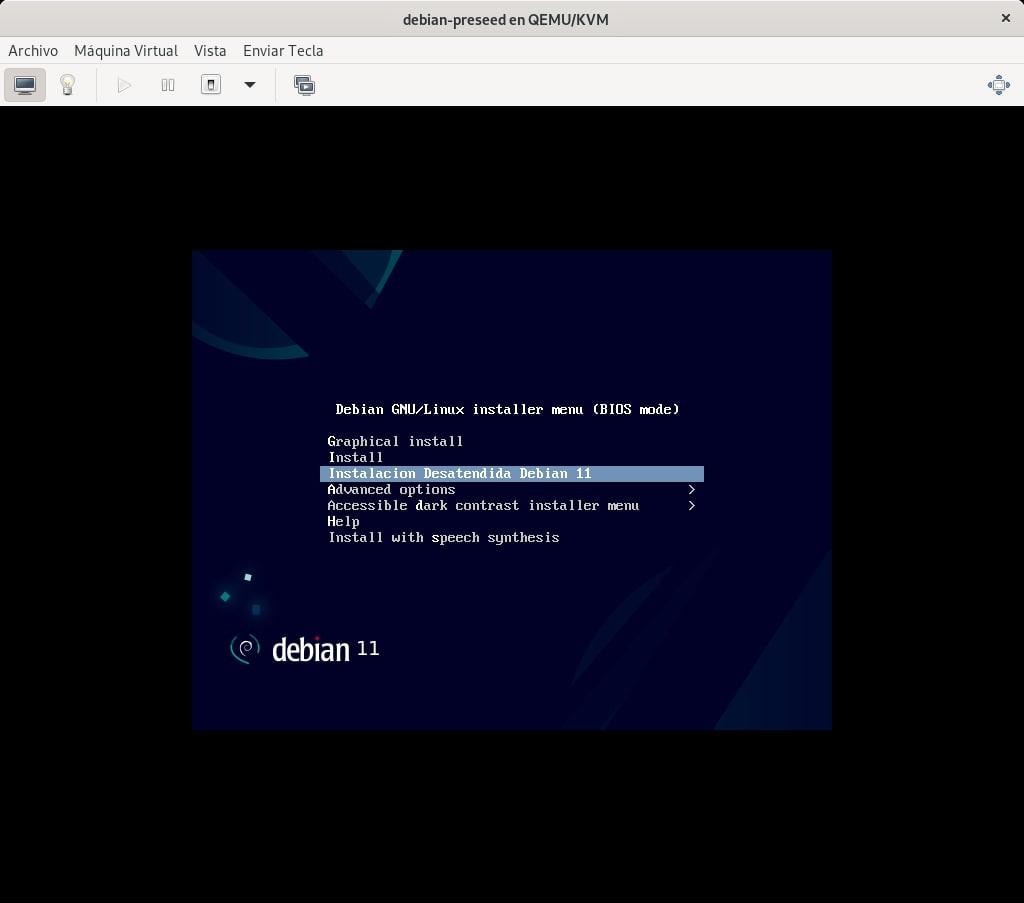Open virtual hardware details lightbulb icon
This screenshot has width=1024, height=903.
pos(67,85)
